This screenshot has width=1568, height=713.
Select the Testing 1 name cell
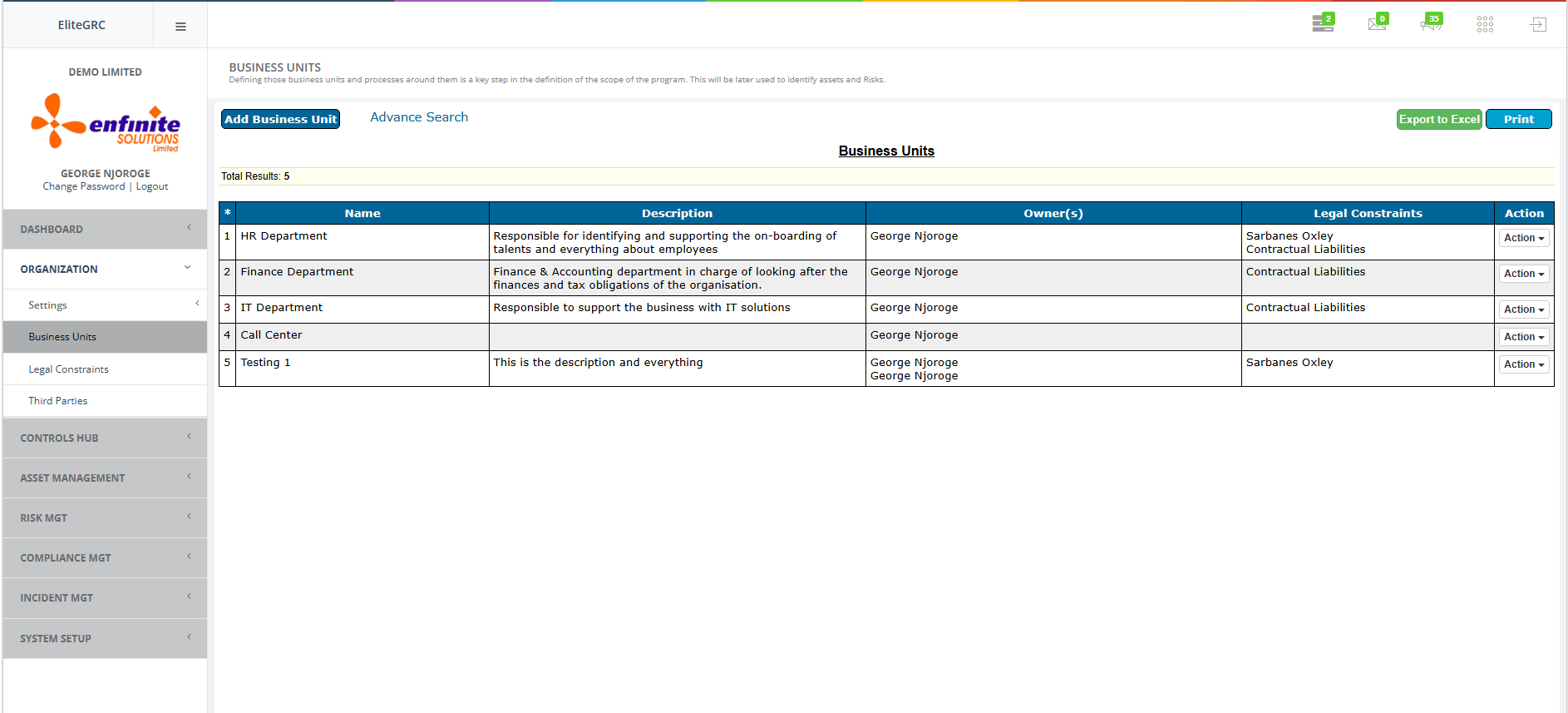coord(362,369)
